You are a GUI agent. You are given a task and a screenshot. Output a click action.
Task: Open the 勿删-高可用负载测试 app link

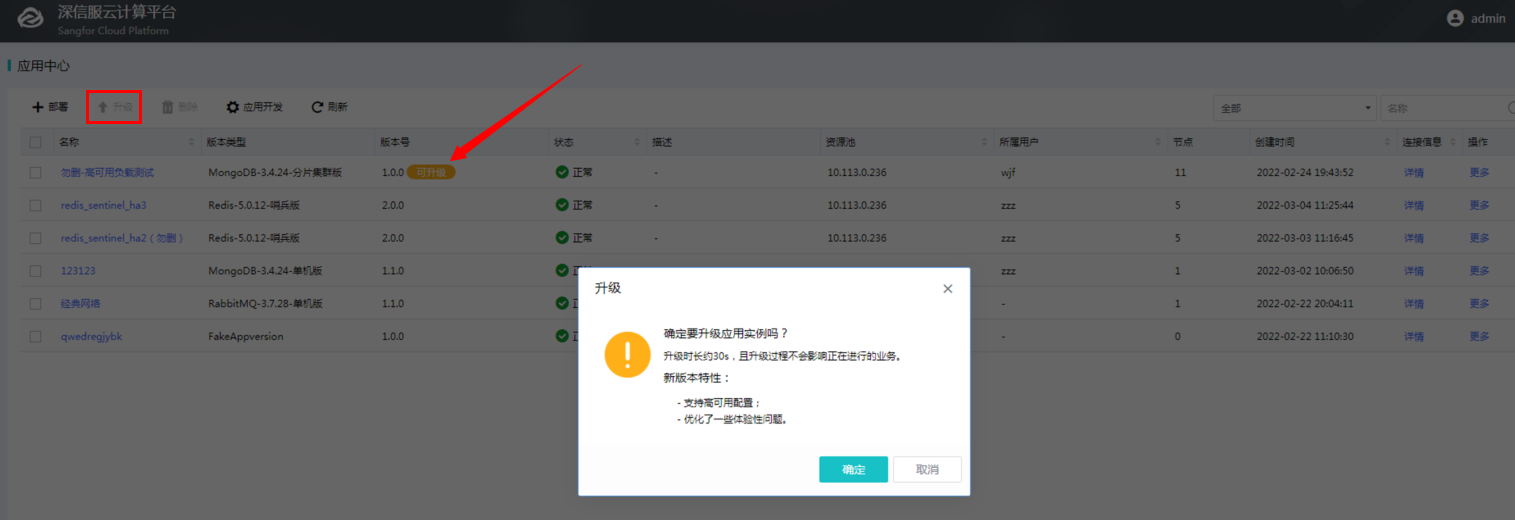(107, 172)
